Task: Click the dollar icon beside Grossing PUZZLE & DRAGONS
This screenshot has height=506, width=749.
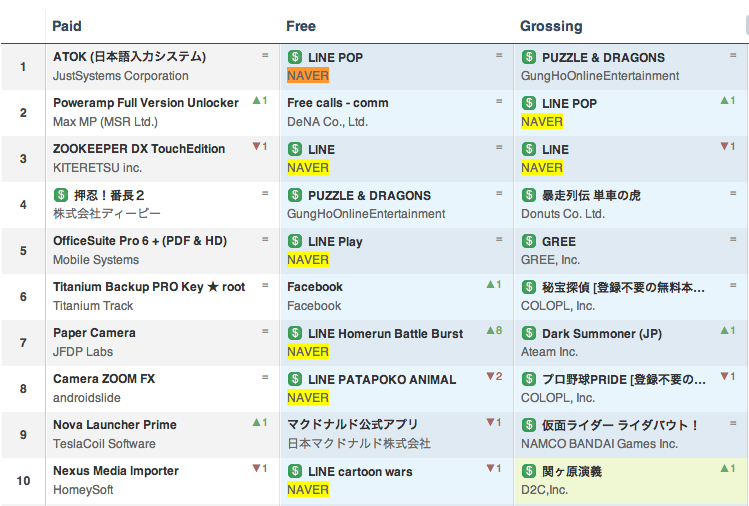Action: click(x=529, y=57)
